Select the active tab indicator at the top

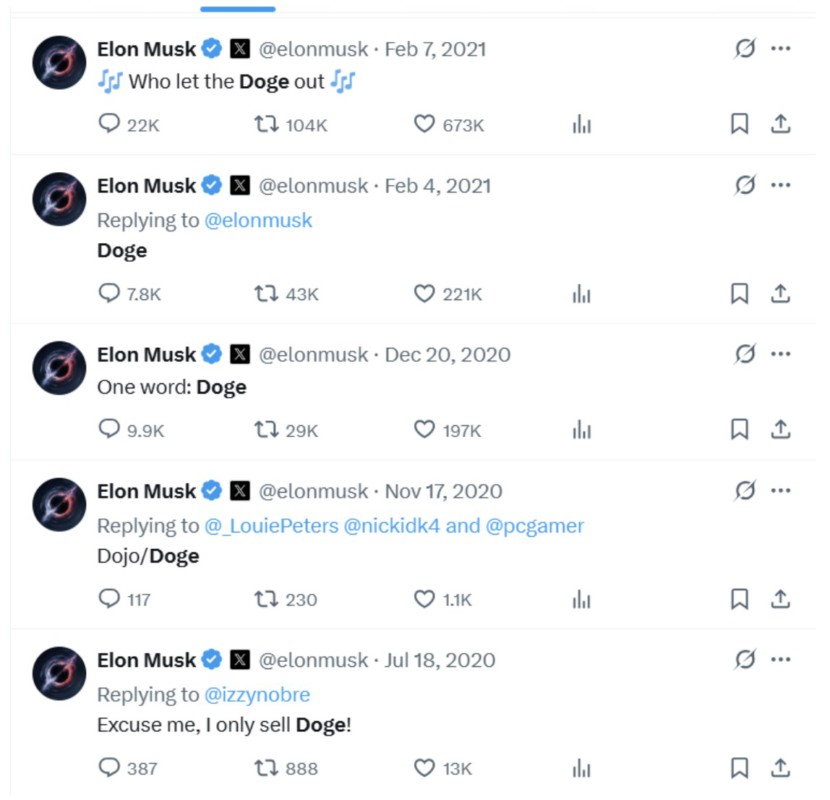[x=237, y=9]
